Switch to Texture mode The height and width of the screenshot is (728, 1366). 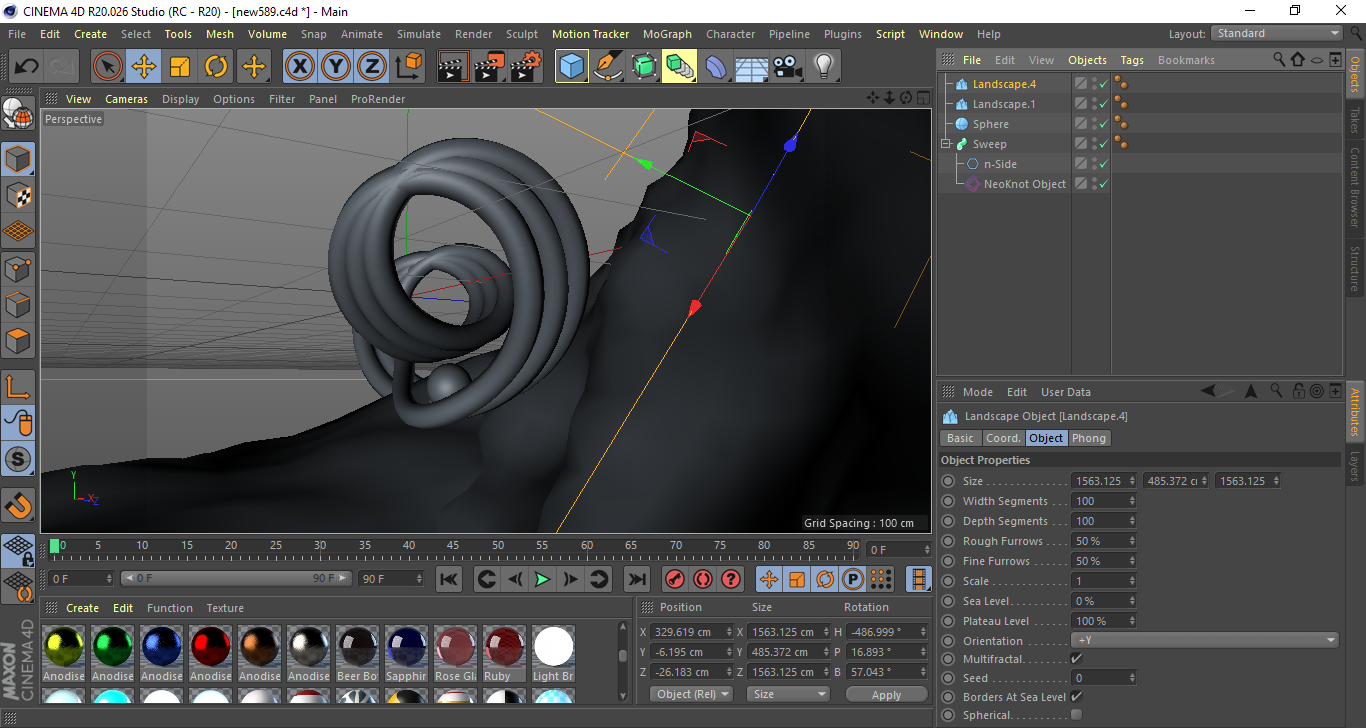pos(19,195)
